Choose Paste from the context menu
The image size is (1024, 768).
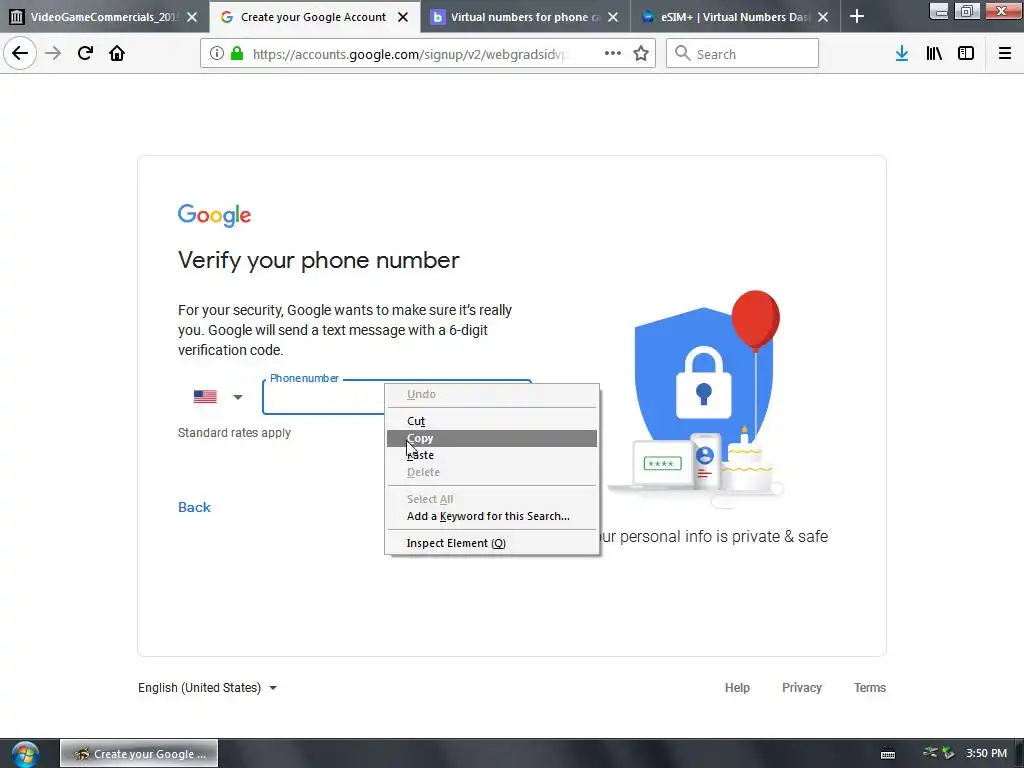click(492, 455)
